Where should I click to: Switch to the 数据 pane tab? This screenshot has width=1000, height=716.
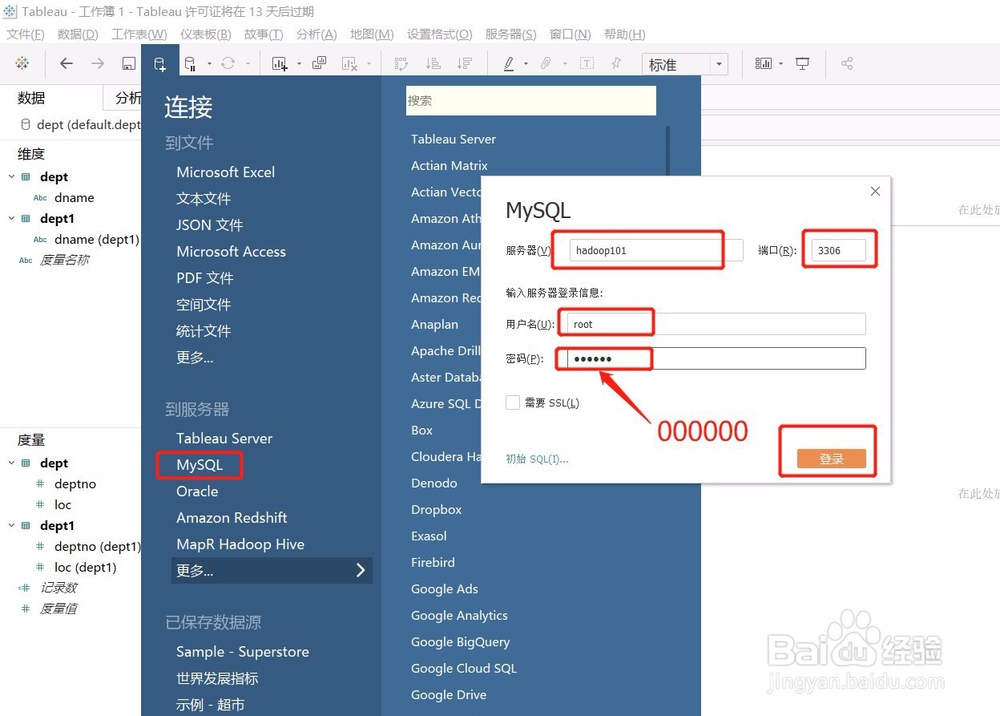pyautogui.click(x=31, y=98)
